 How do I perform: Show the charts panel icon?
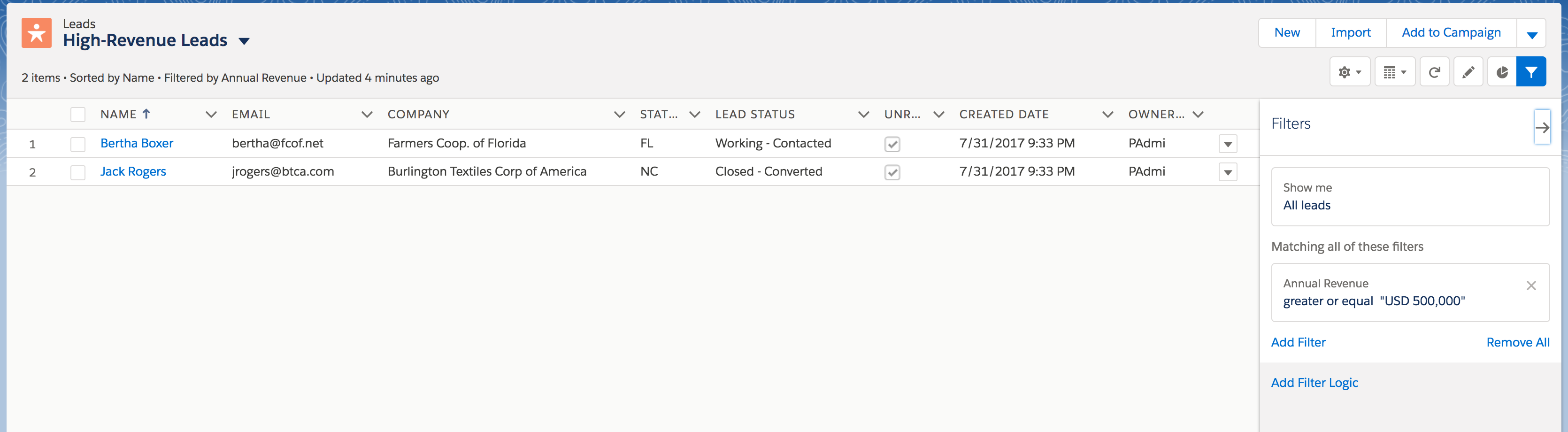tap(1502, 72)
